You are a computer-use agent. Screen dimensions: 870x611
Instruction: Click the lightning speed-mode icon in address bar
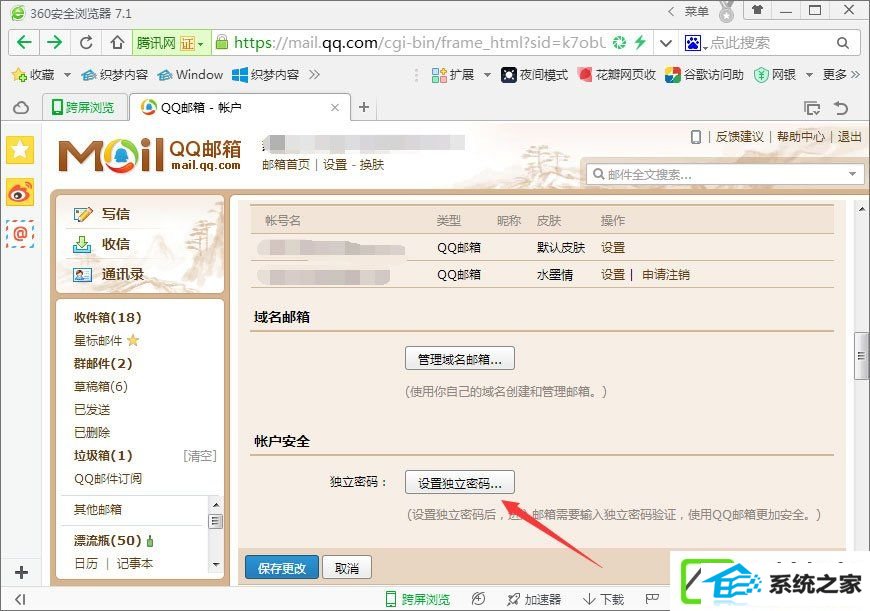click(x=640, y=42)
